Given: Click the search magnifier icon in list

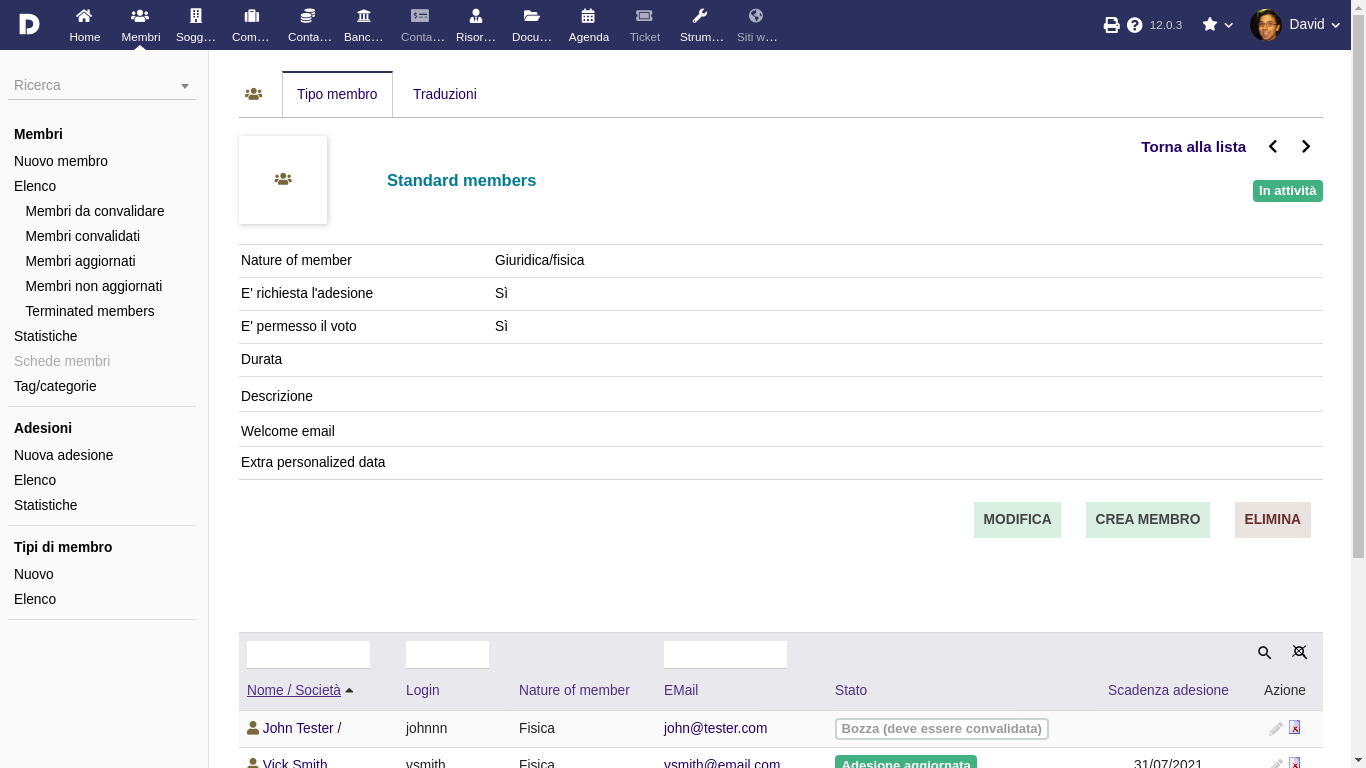Looking at the screenshot, I should 1265,653.
